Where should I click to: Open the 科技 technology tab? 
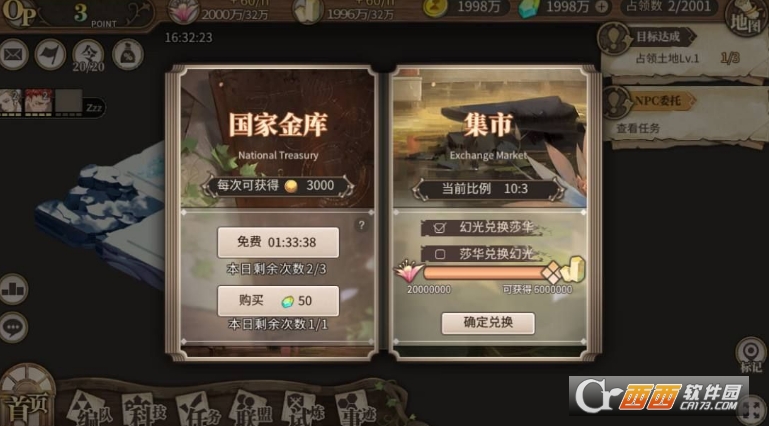coord(143,408)
